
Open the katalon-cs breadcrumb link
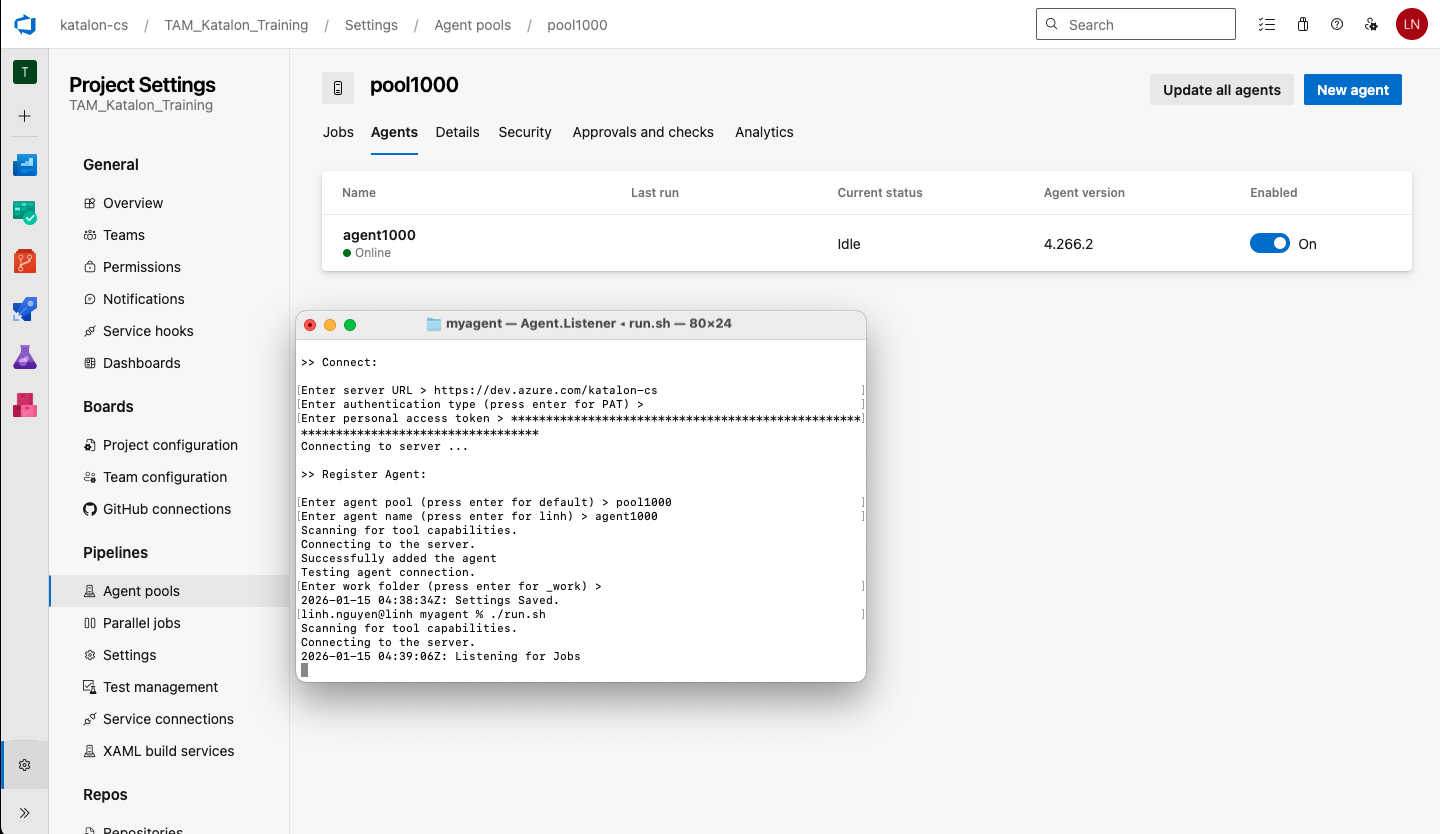pyautogui.click(x=94, y=24)
